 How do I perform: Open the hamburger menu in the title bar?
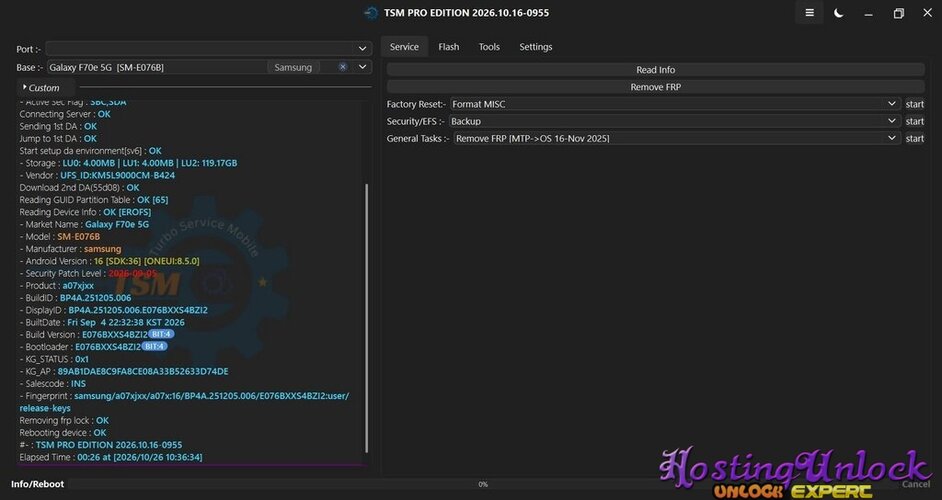point(809,13)
